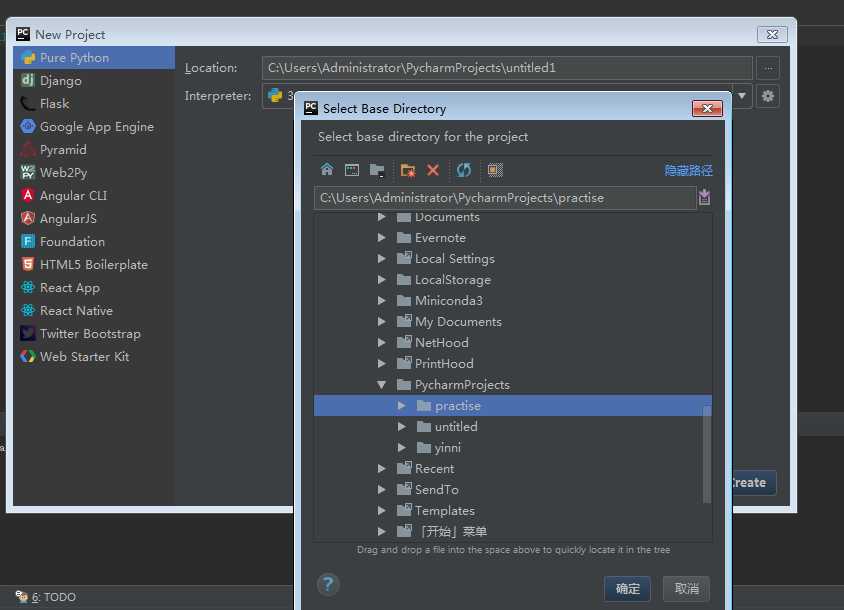Image resolution: width=844 pixels, height=610 pixels.
Task: Collapse the PycharmProjects folder
Action: click(382, 384)
